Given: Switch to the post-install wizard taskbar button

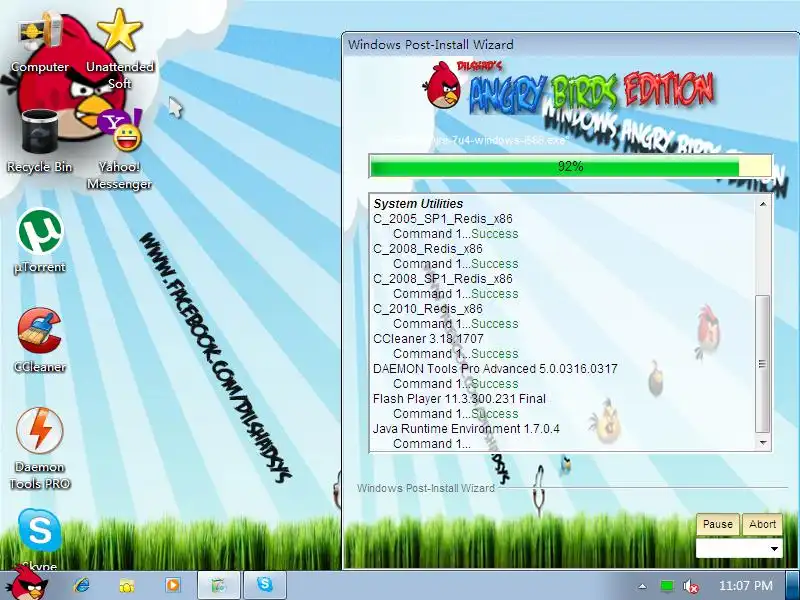Looking at the screenshot, I should point(218,585).
